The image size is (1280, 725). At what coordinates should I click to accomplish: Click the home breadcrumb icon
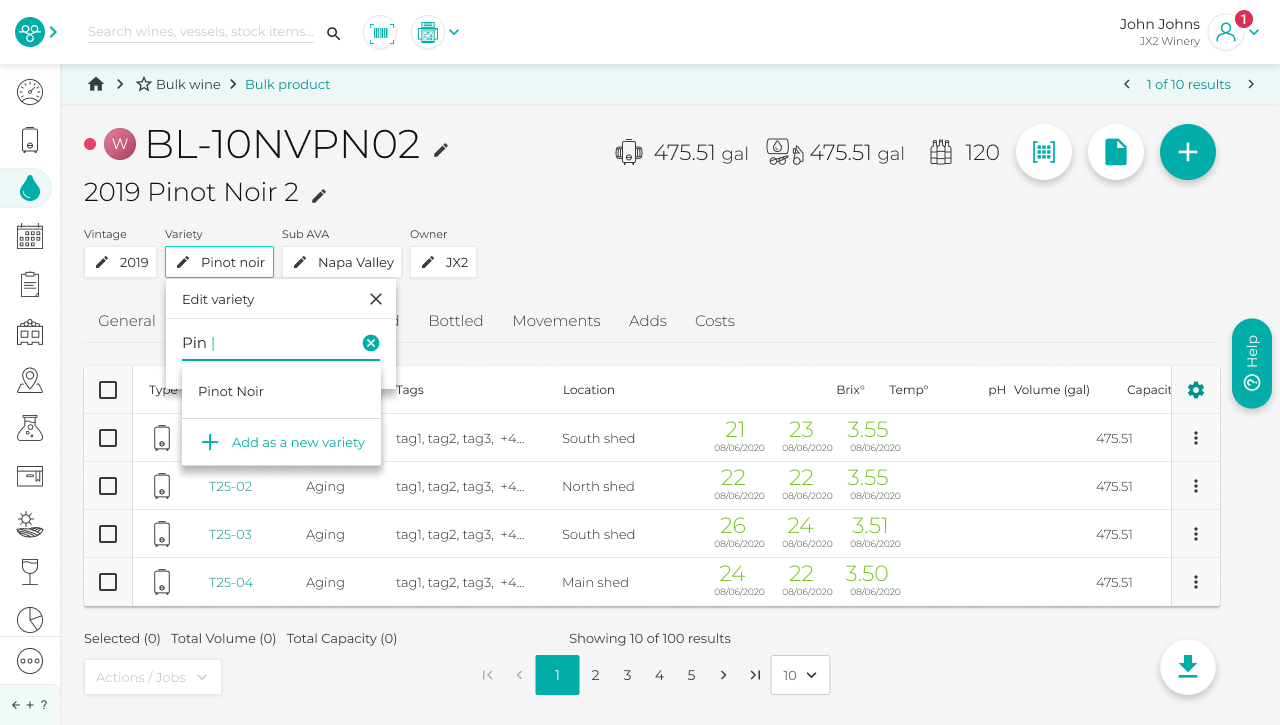tap(96, 84)
